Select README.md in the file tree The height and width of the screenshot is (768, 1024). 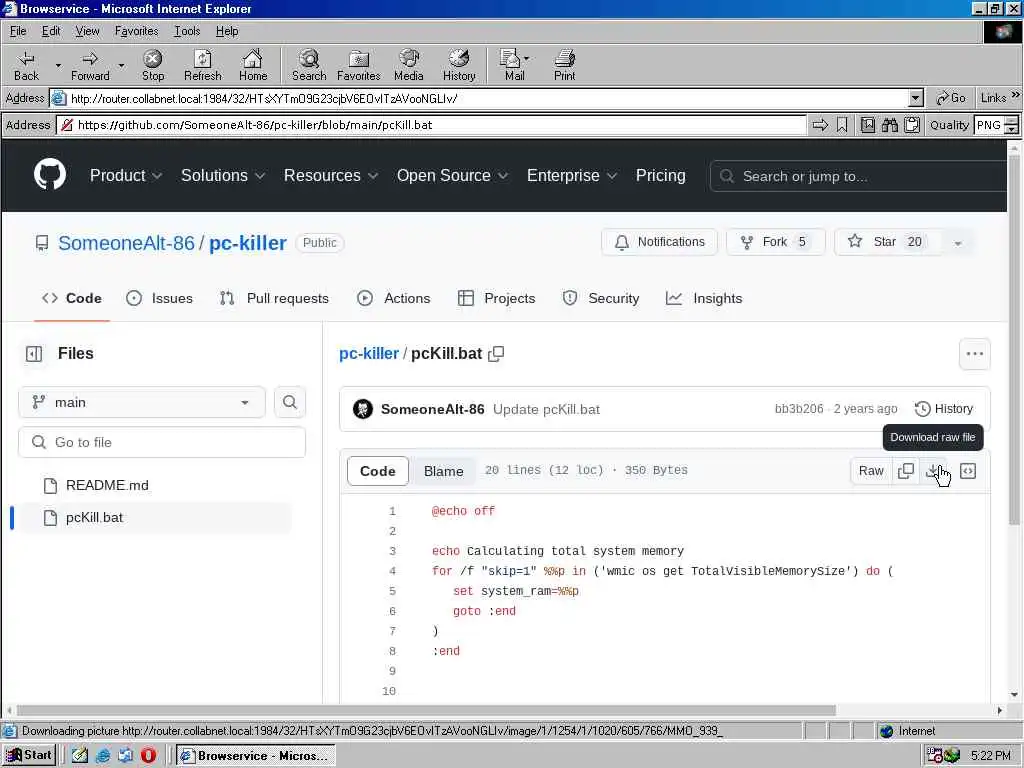[x=107, y=485]
